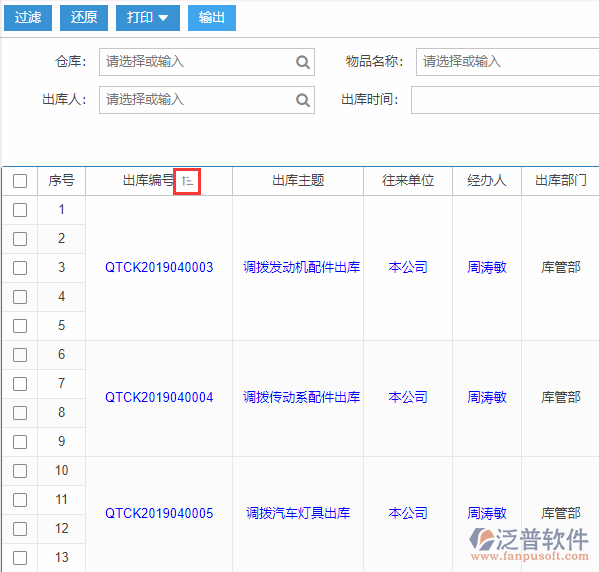
Task: Check the checkbox for row 10
Action: tap(20, 471)
